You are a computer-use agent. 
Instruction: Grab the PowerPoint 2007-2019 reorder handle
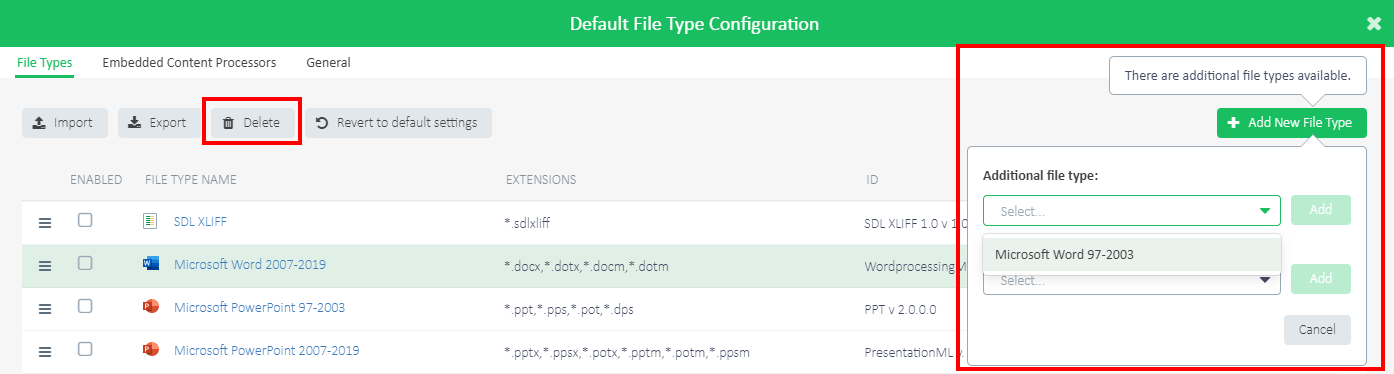(x=45, y=352)
